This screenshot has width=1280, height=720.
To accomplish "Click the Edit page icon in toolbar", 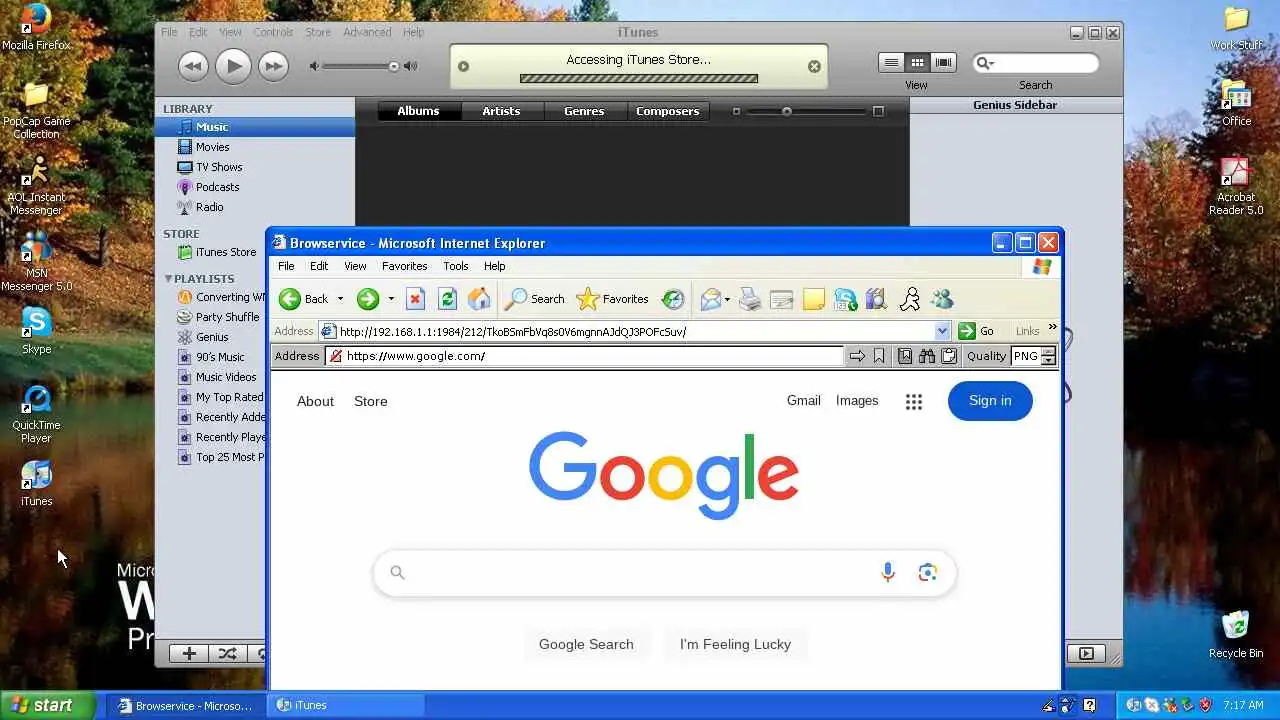I will point(782,299).
